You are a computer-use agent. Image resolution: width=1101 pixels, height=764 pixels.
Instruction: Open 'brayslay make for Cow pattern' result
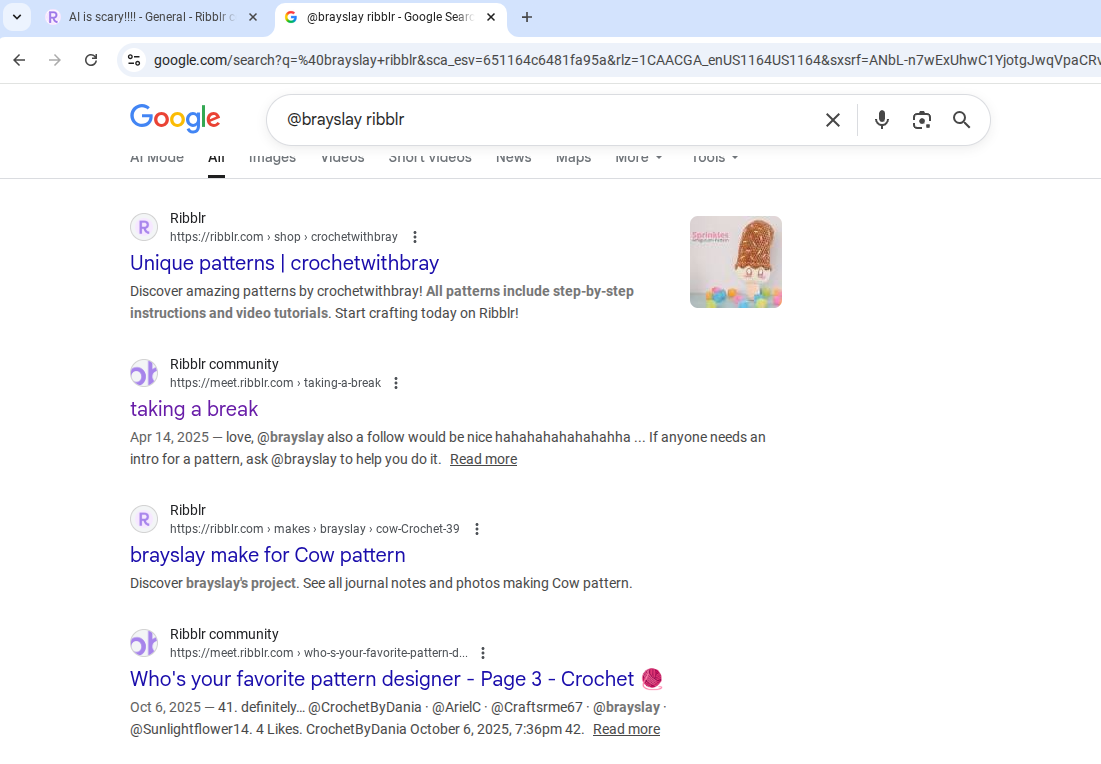(x=267, y=555)
